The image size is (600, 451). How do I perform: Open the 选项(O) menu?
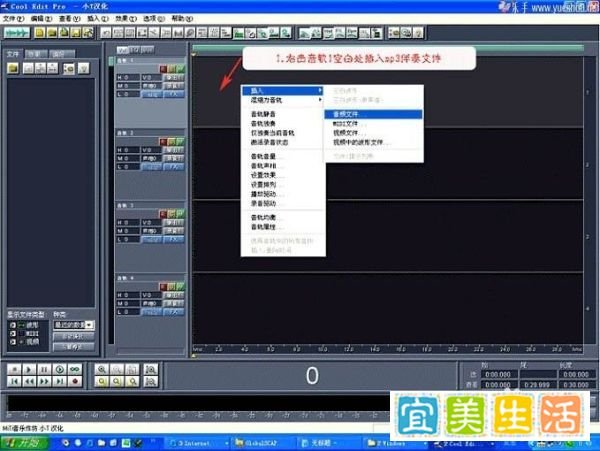coord(154,18)
